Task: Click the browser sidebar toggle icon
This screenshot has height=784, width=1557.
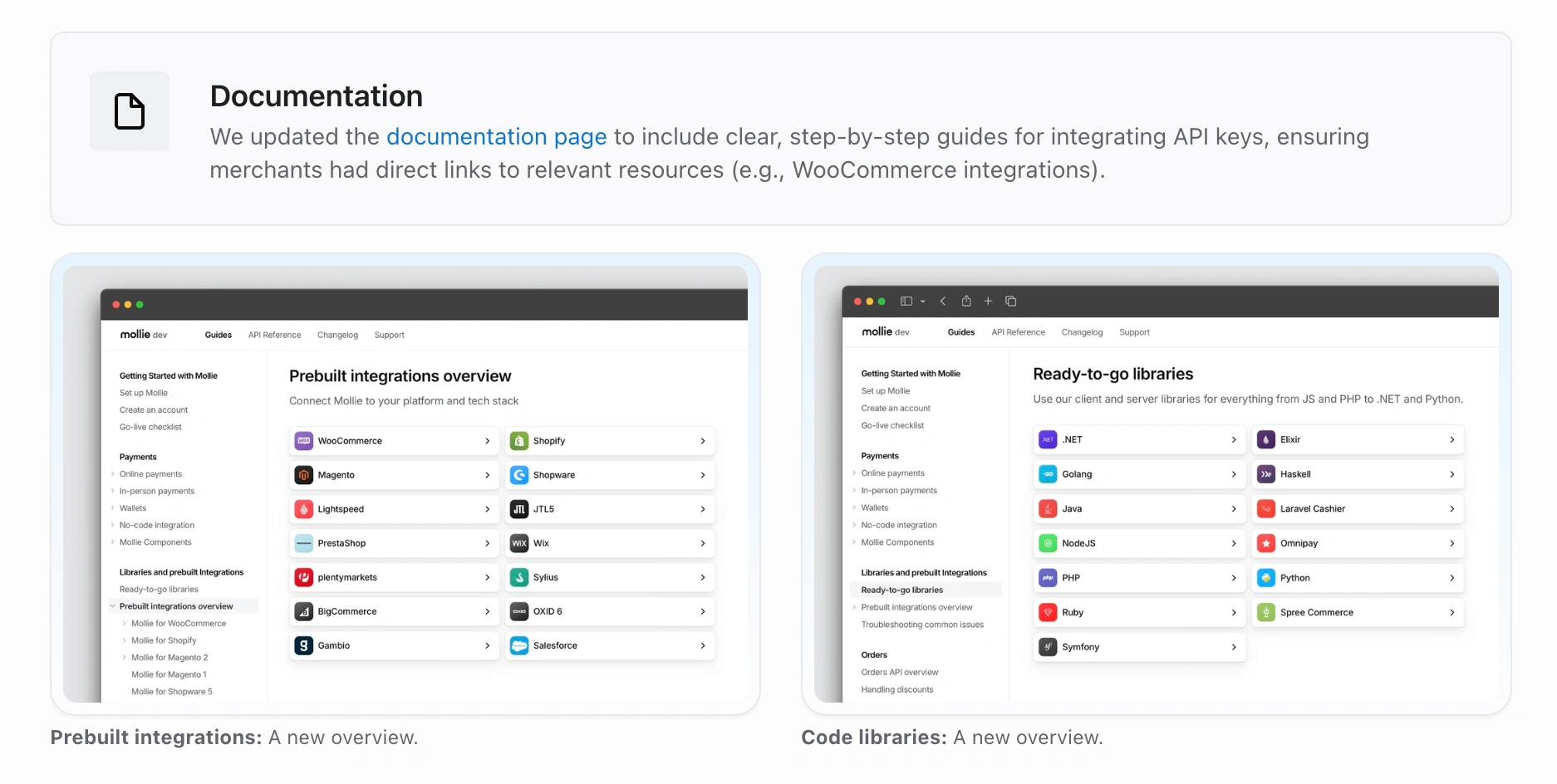Action: coord(906,301)
